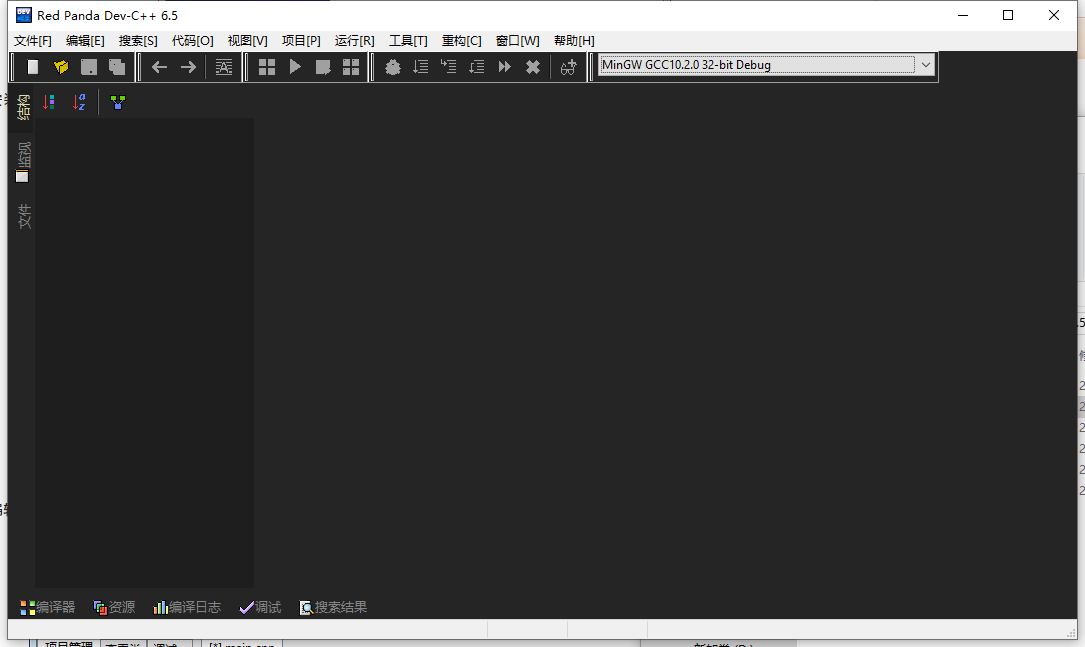Click the Compile grid icon
Viewport: 1085px width, 647px height.
tap(267, 67)
